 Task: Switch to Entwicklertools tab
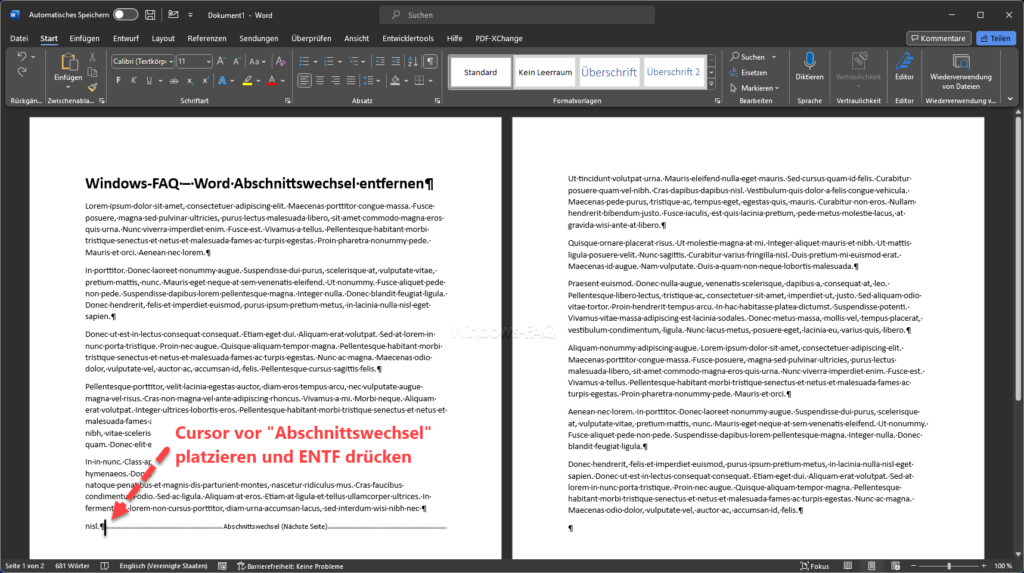coord(408,39)
